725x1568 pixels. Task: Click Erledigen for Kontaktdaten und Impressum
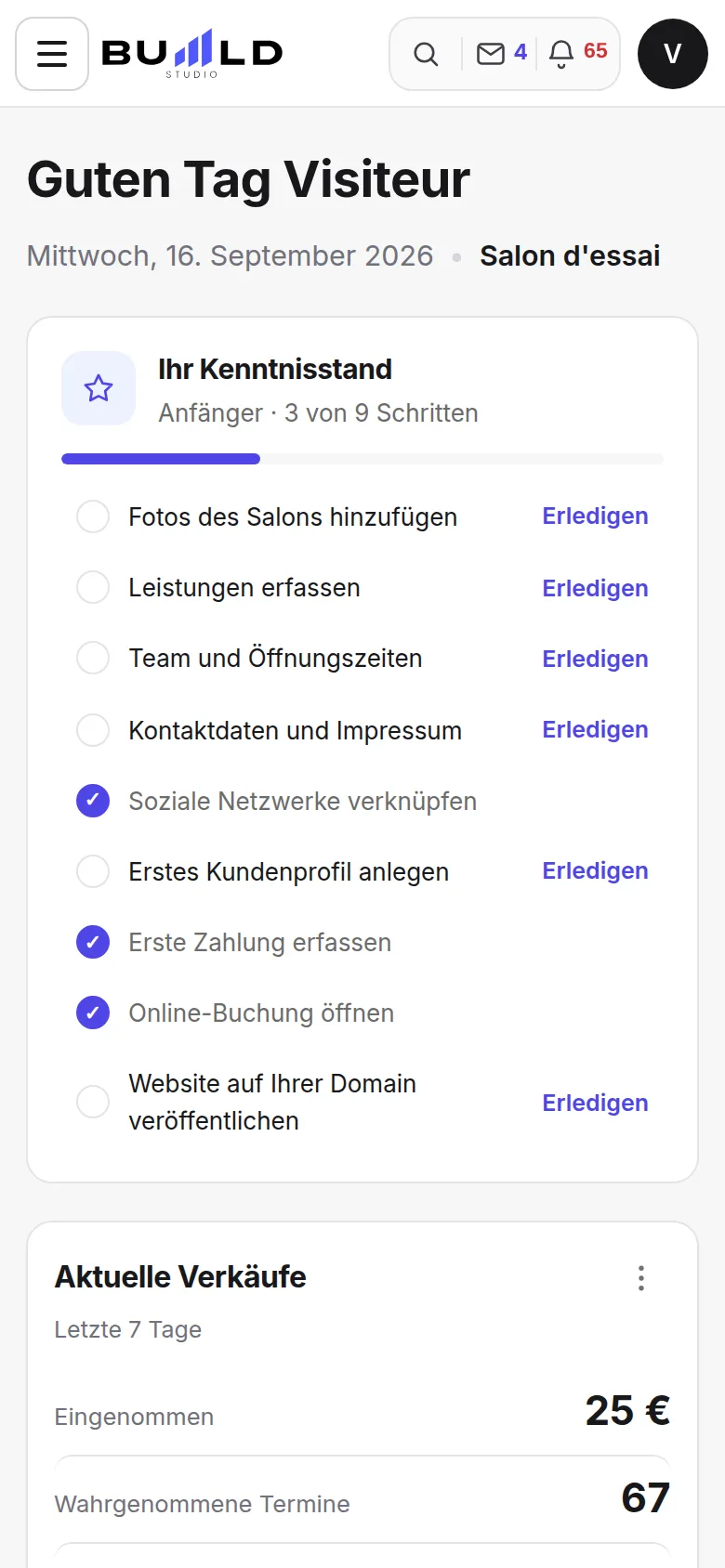click(595, 729)
